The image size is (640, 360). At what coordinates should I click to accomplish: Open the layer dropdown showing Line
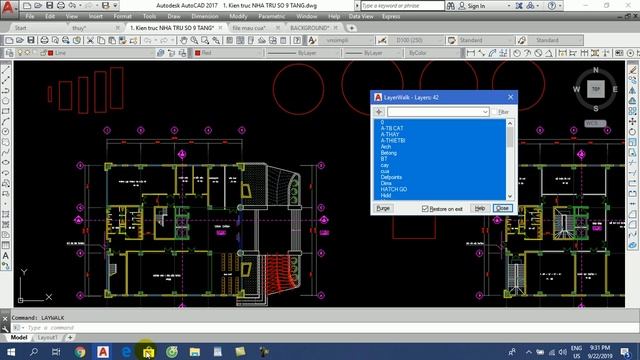pyautogui.click(x=84, y=53)
